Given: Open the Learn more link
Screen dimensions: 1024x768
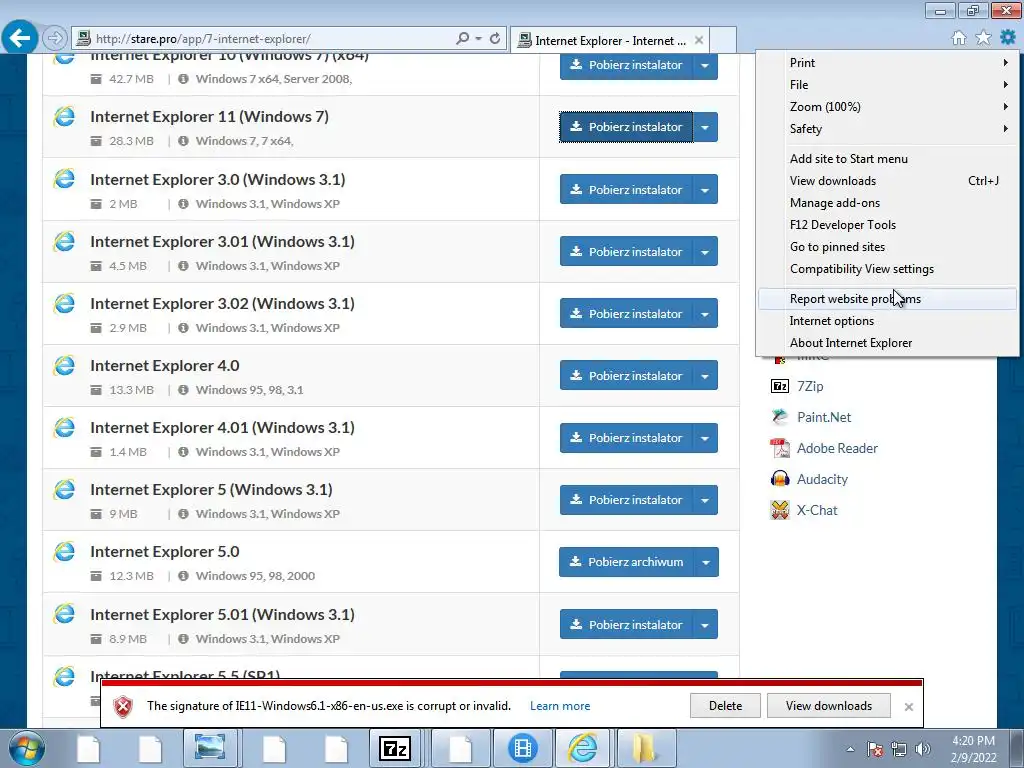Looking at the screenshot, I should tap(560, 706).
